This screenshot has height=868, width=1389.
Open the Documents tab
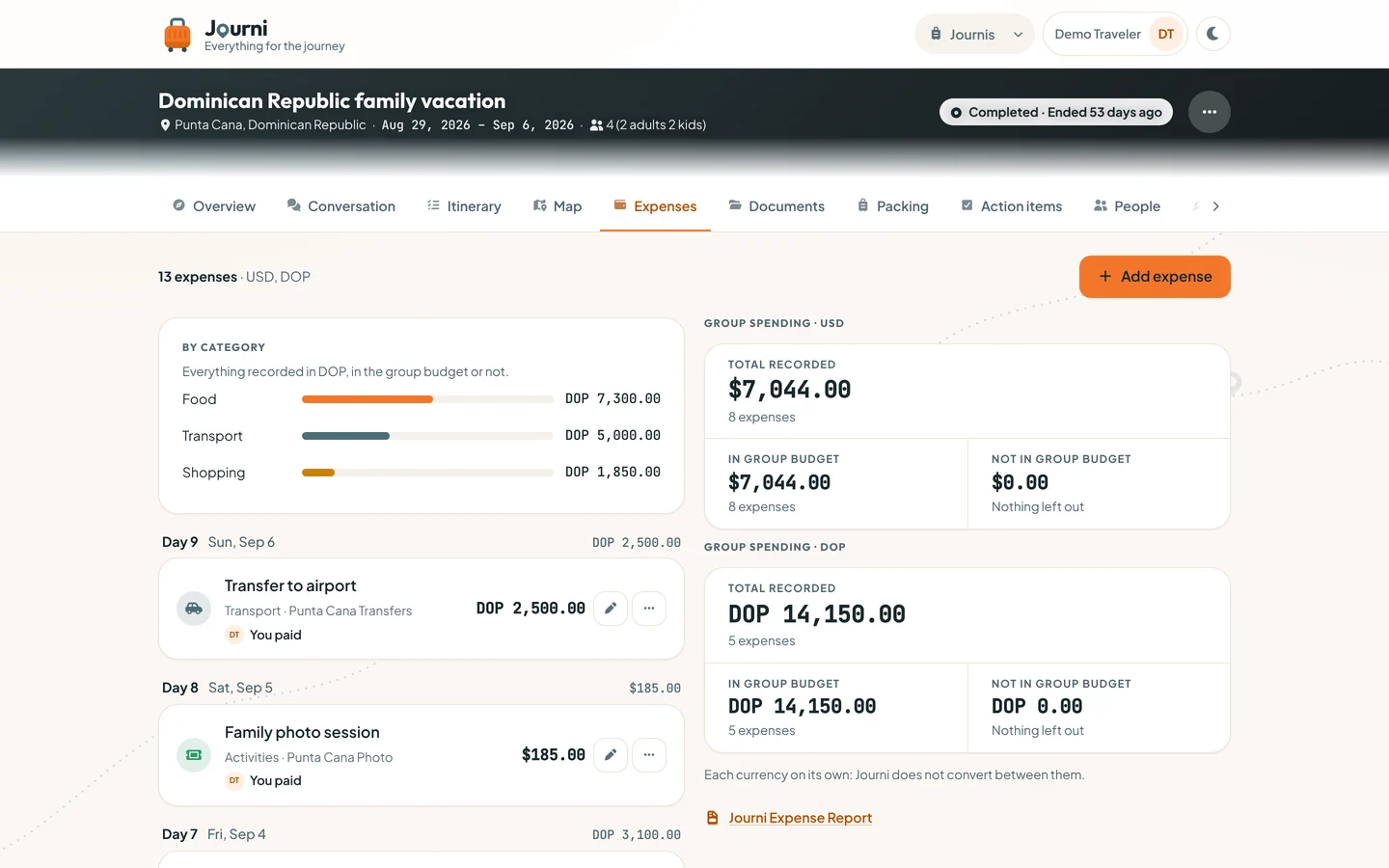[x=776, y=205]
